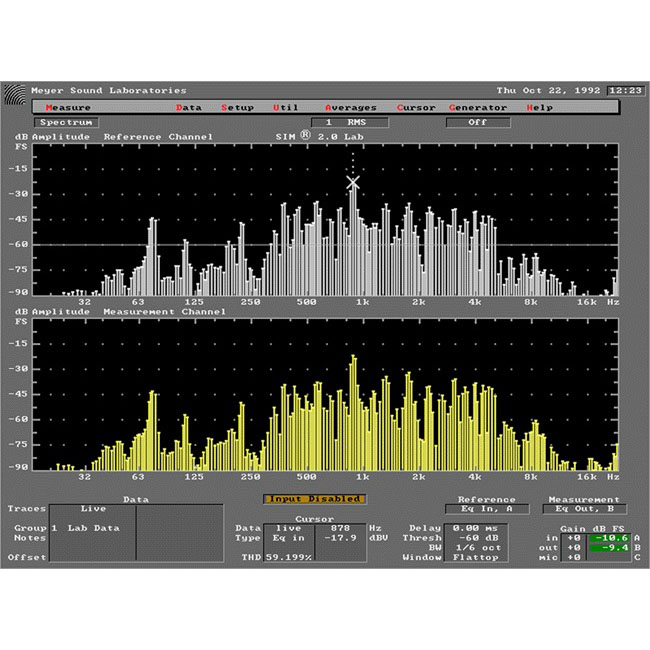Image resolution: width=650 pixels, height=650 pixels.
Task: Open the Generator menu
Action: 478,107
